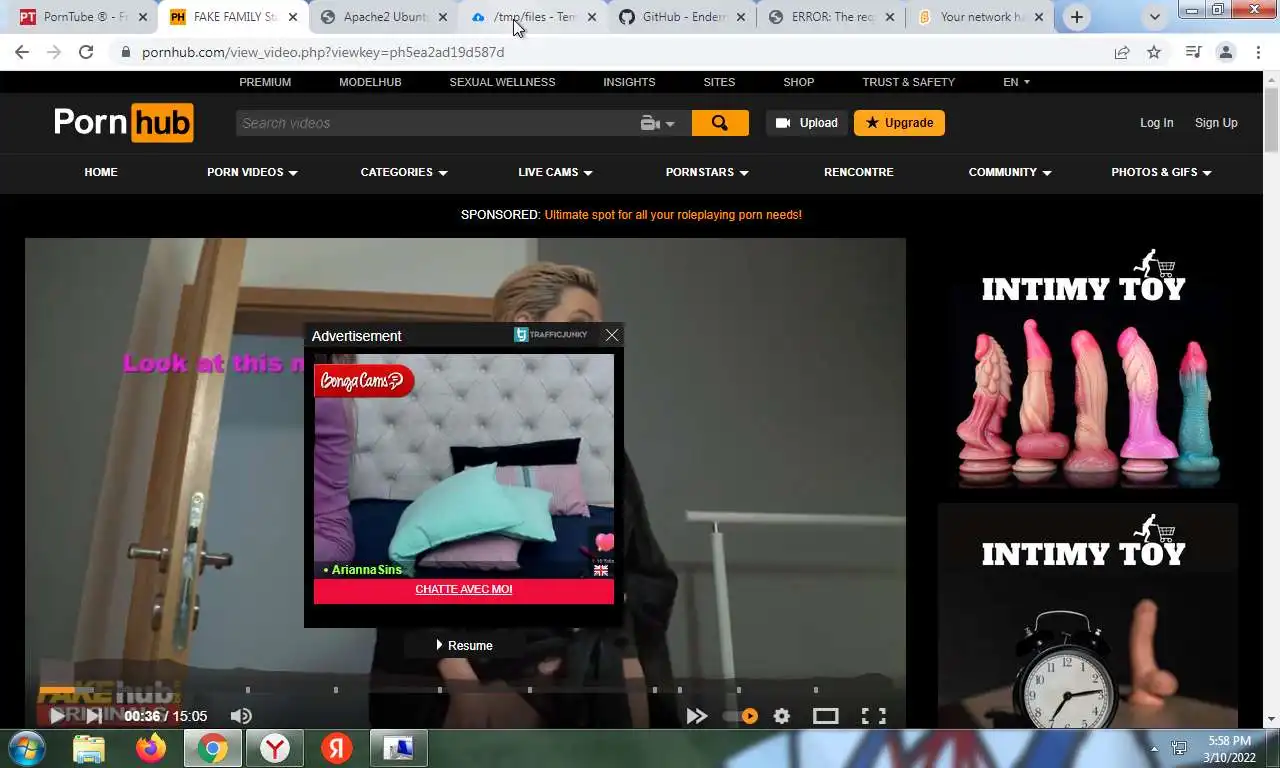Open the Windows Start button
Screen dimensions: 1280x768
coord(26,748)
